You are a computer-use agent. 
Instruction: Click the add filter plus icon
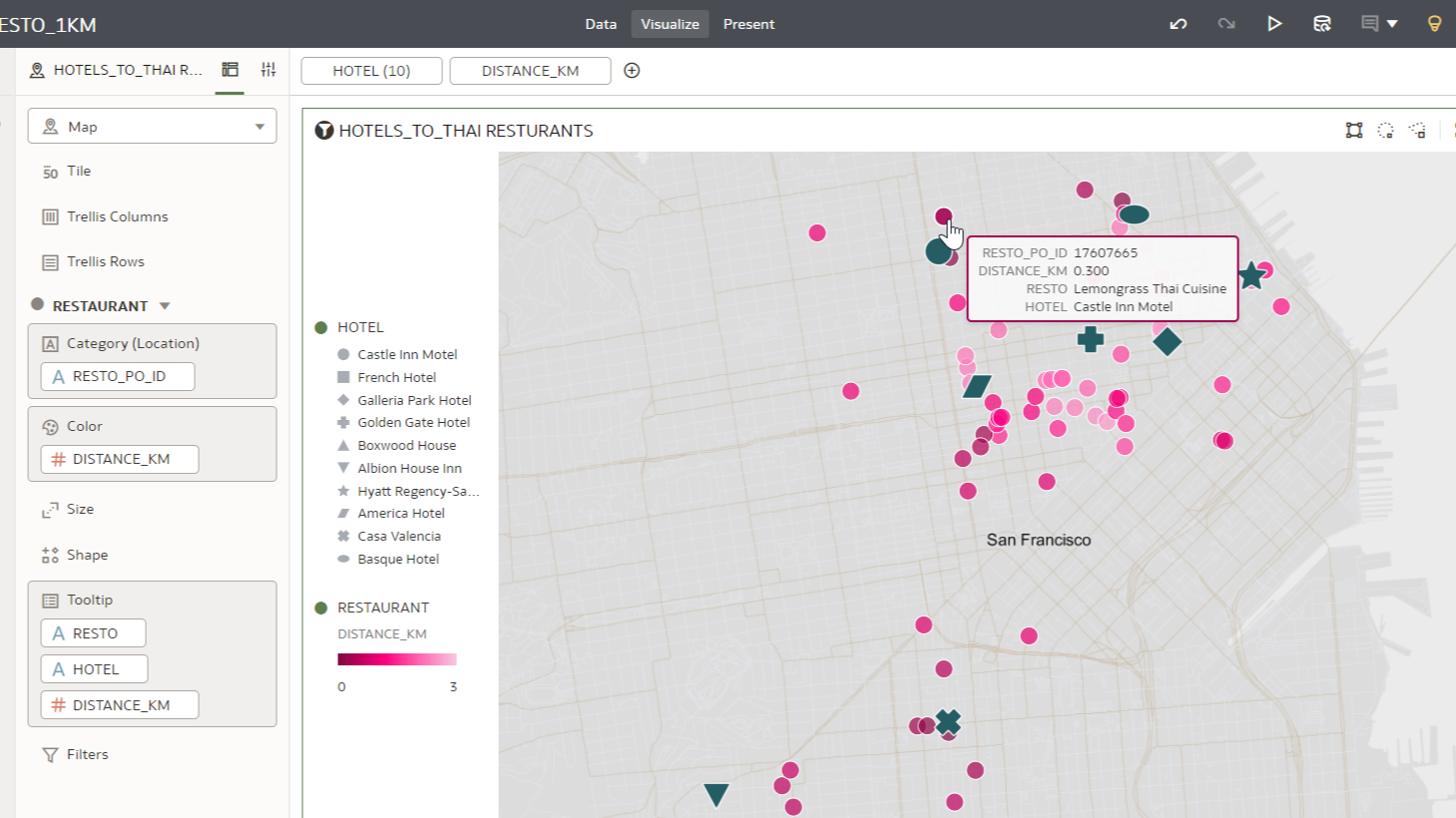point(633,70)
